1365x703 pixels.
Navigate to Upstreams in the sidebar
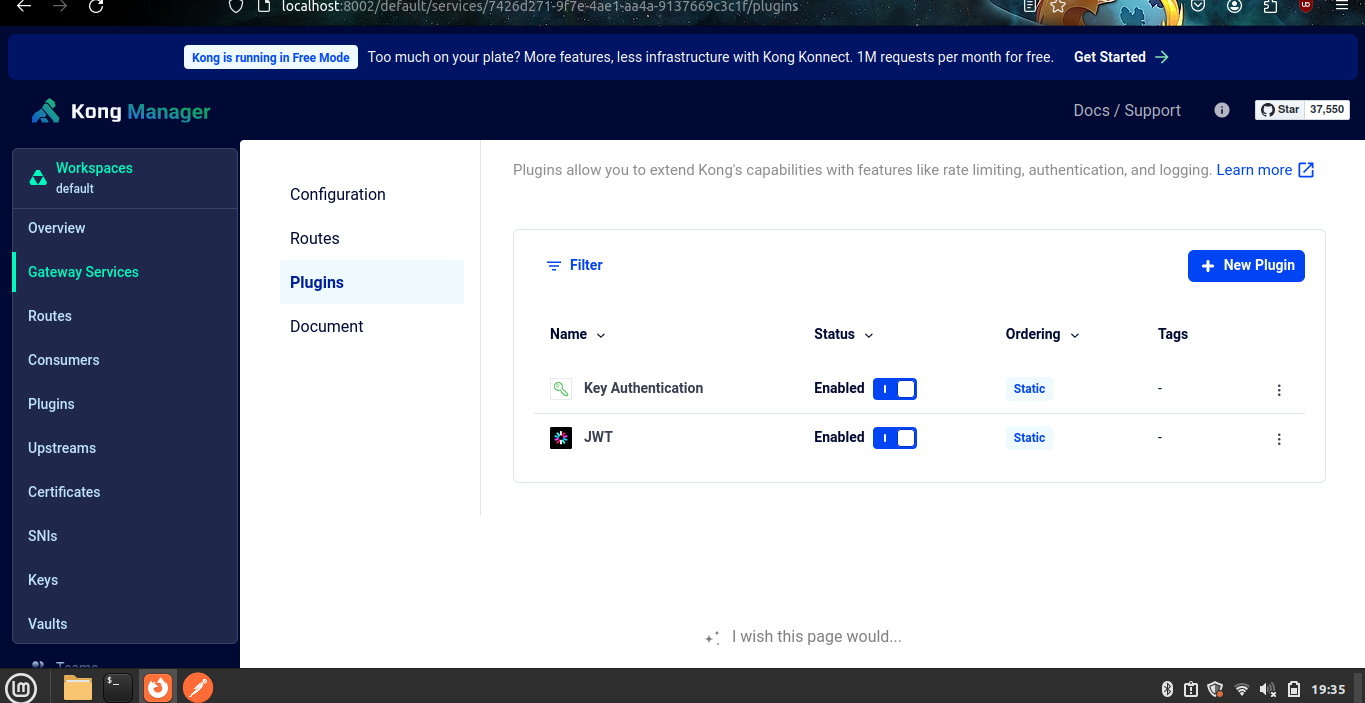[125, 448]
